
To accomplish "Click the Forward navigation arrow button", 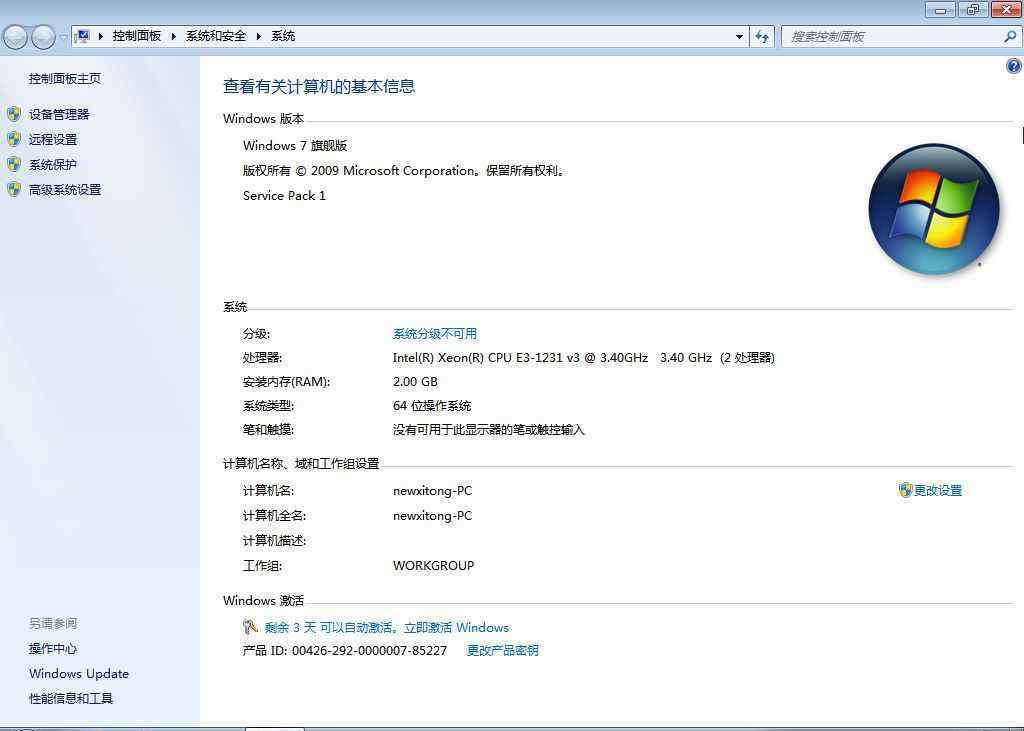I will 43,37.
